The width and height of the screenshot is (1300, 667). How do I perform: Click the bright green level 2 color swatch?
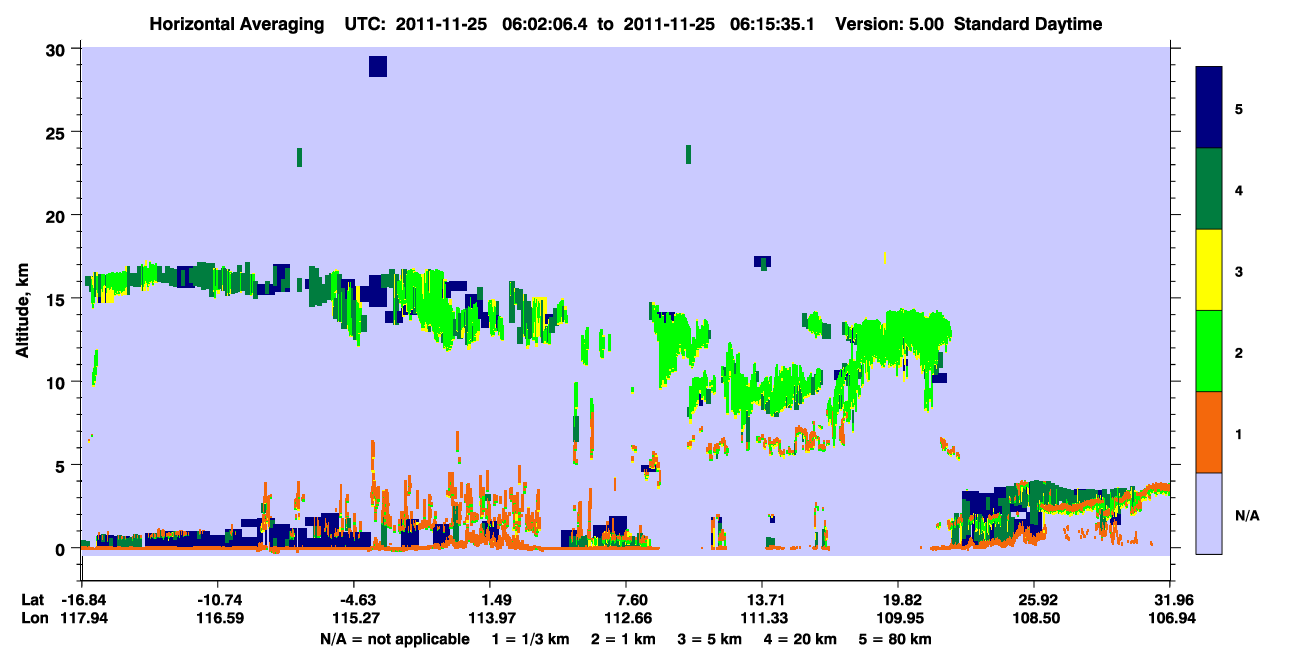click(1209, 351)
